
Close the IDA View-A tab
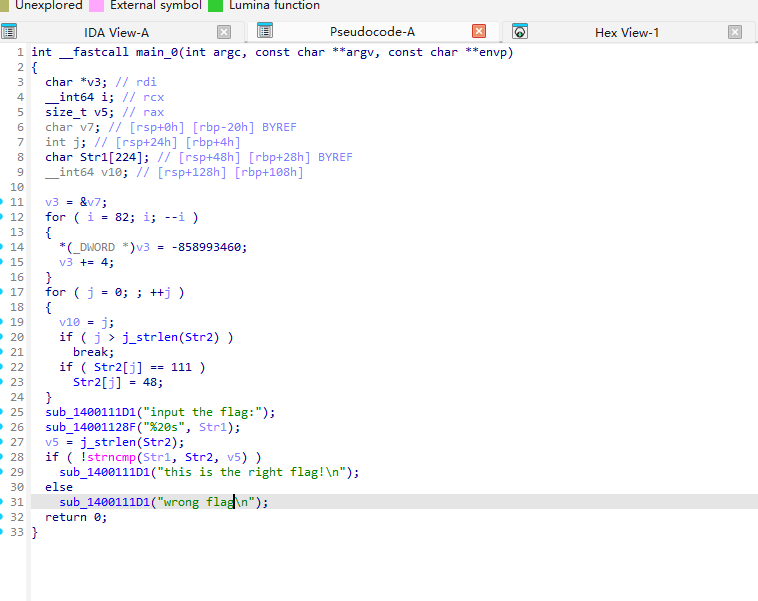coord(223,32)
